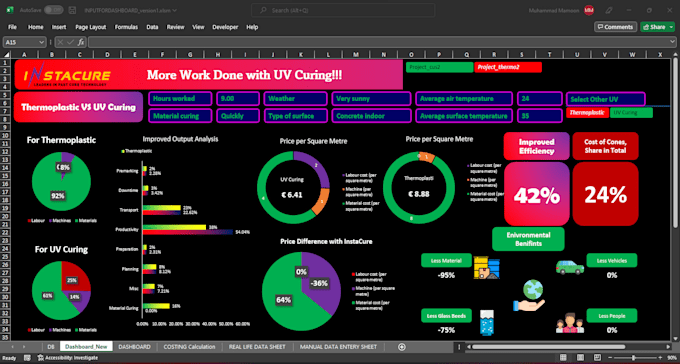Click the Accessibility: Investigate status item
This screenshot has width=680, height=364.
68,358
